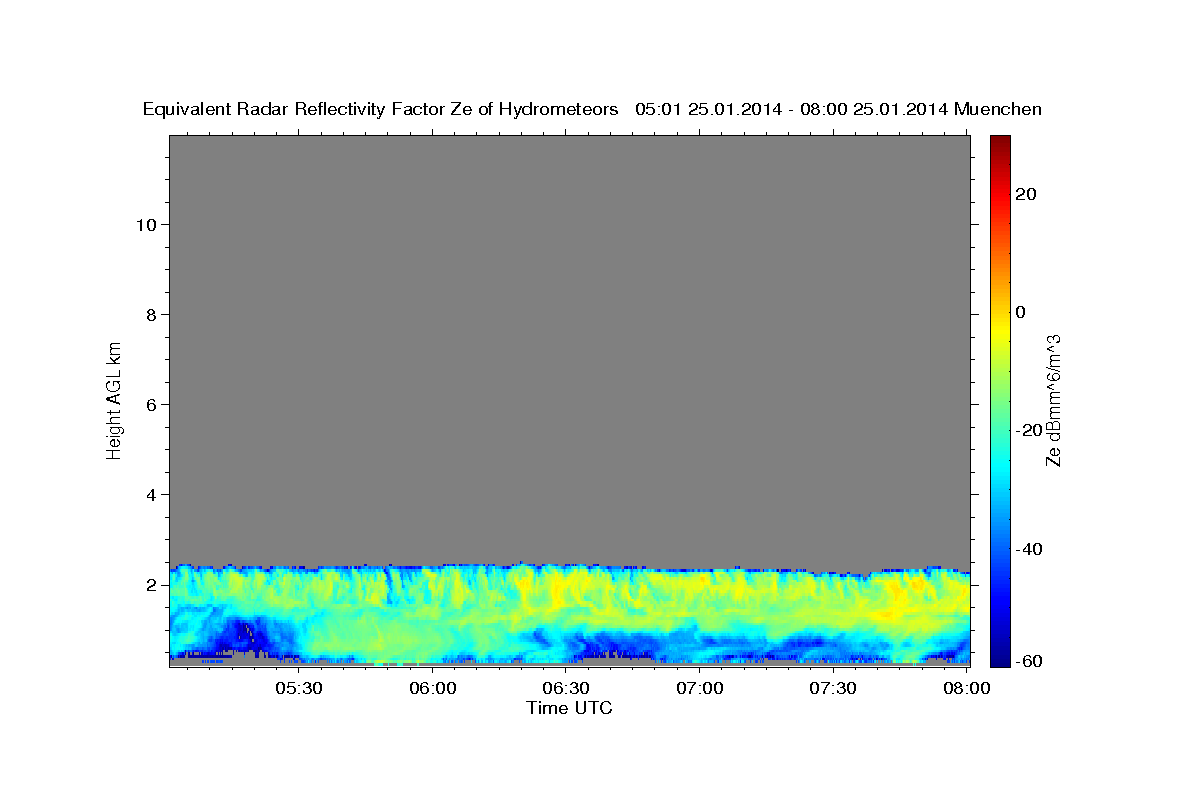Image resolution: width=1200 pixels, height=800 pixels.
Task: Click the height tick label 4
Action: pos(151,495)
